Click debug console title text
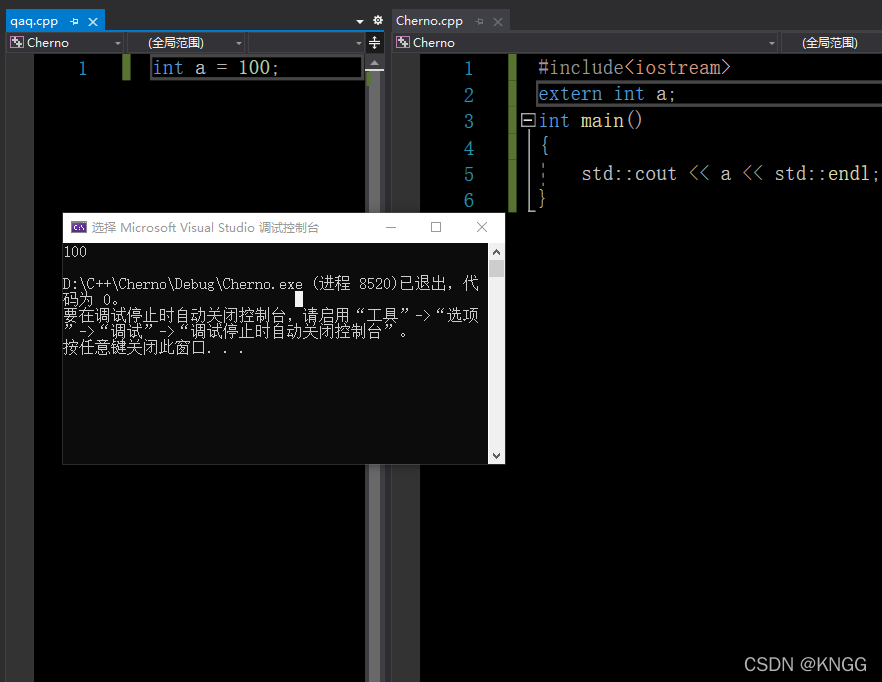882x682 pixels. click(x=205, y=227)
